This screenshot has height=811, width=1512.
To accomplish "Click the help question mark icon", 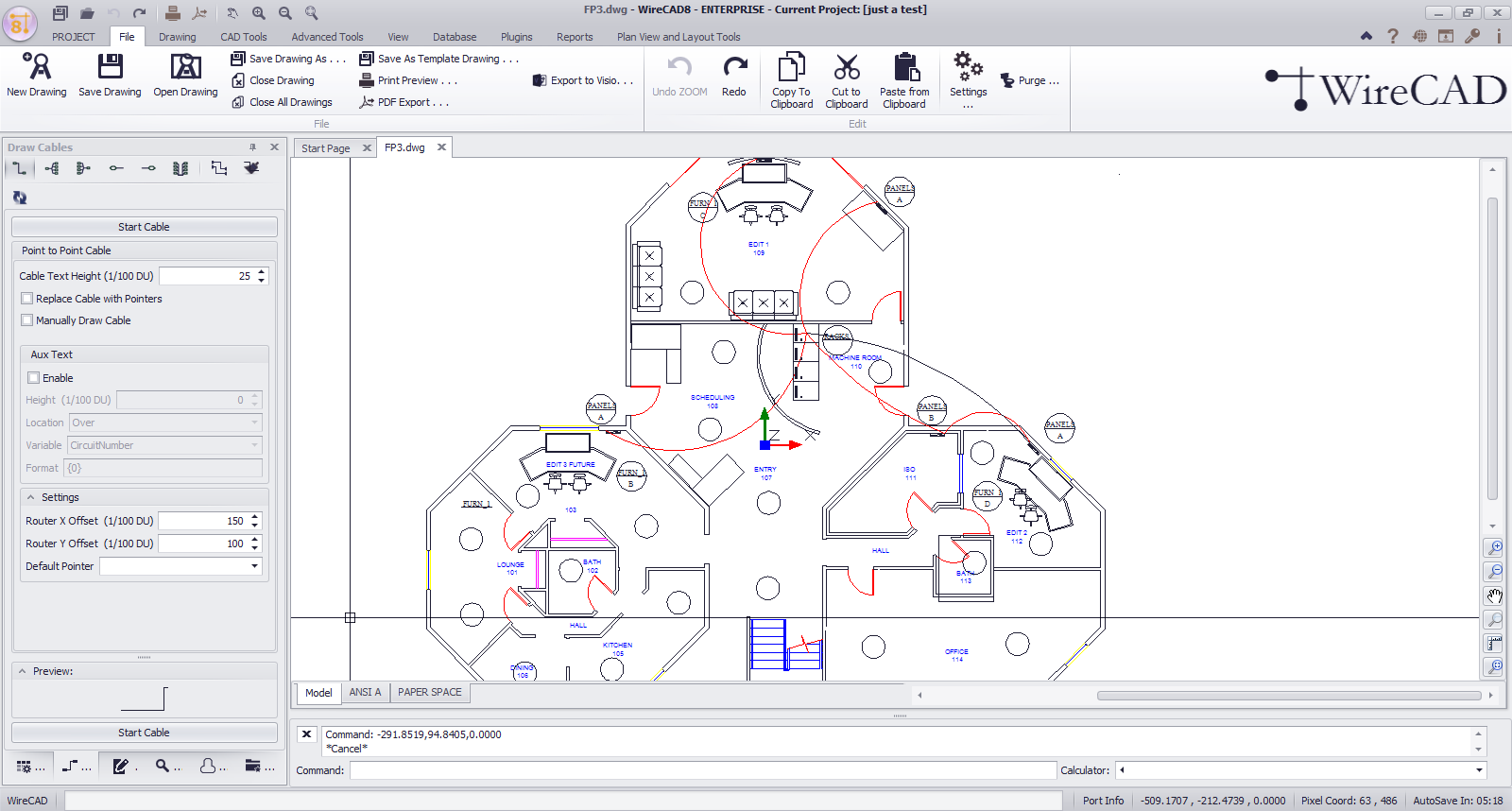I will click(x=1392, y=36).
